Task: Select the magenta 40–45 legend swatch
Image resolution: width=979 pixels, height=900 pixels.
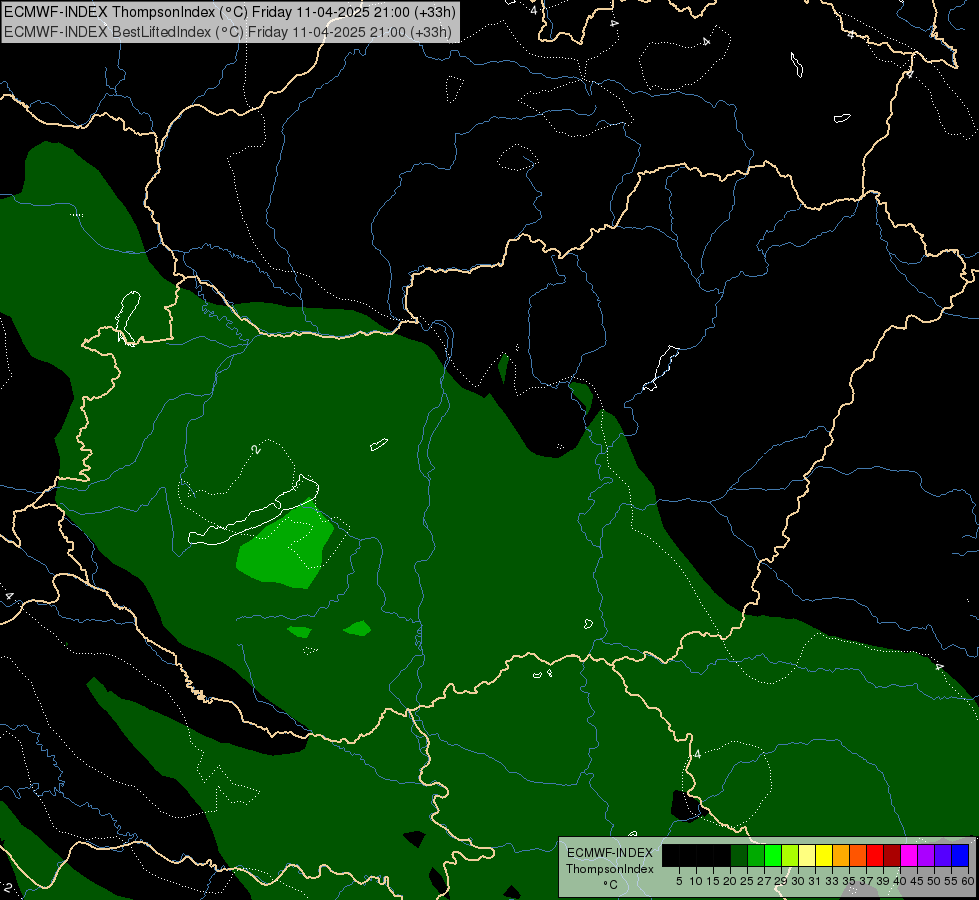Action: click(909, 855)
